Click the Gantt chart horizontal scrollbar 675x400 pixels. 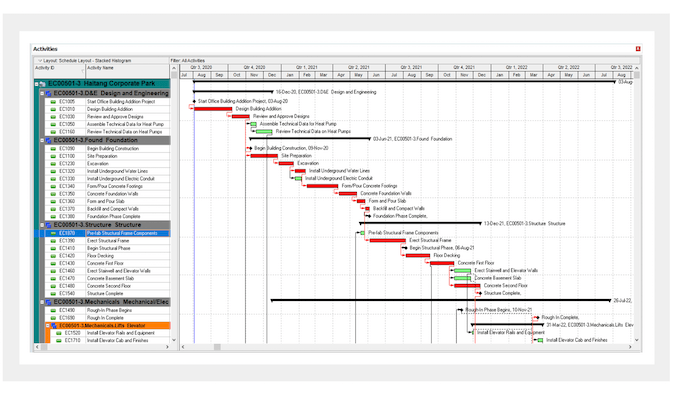click(x=400, y=347)
